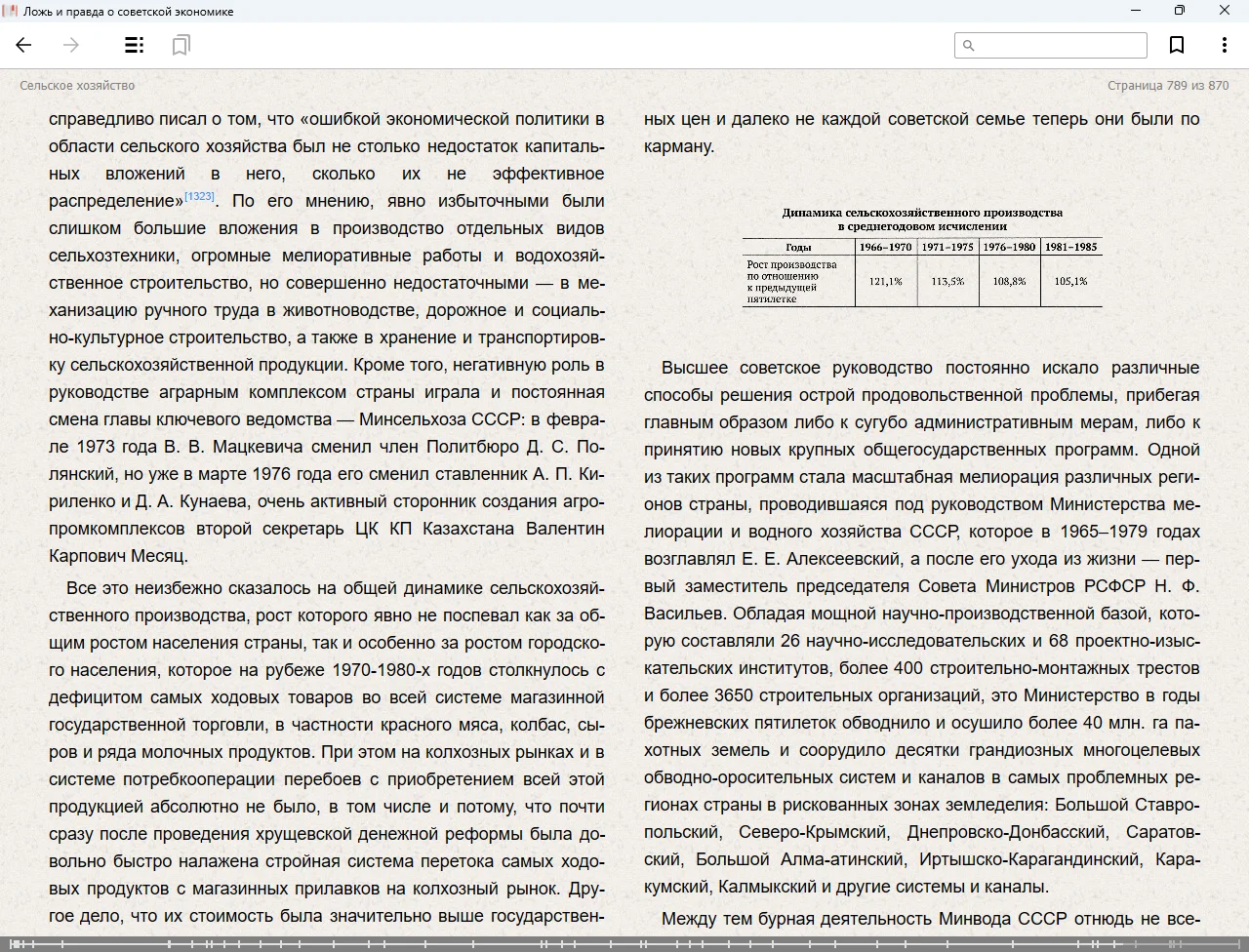
Task: Restore down the reader window
Action: (x=1179, y=11)
